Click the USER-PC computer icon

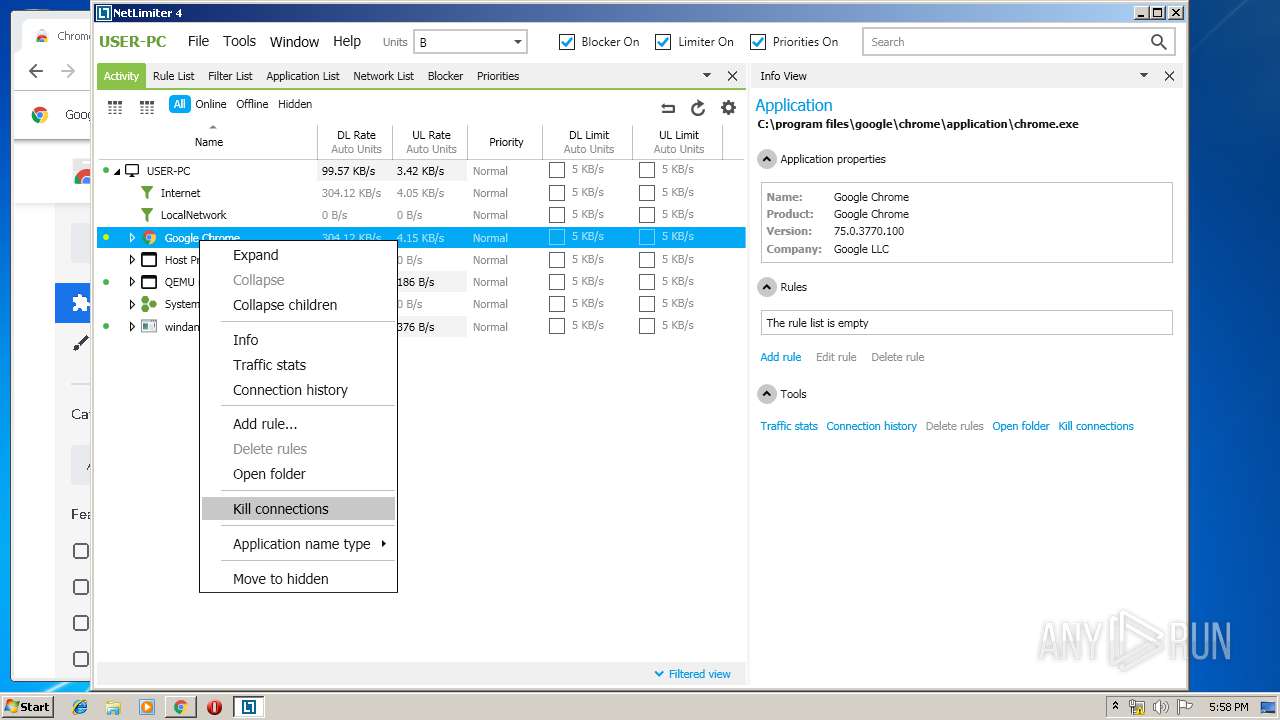pos(132,171)
